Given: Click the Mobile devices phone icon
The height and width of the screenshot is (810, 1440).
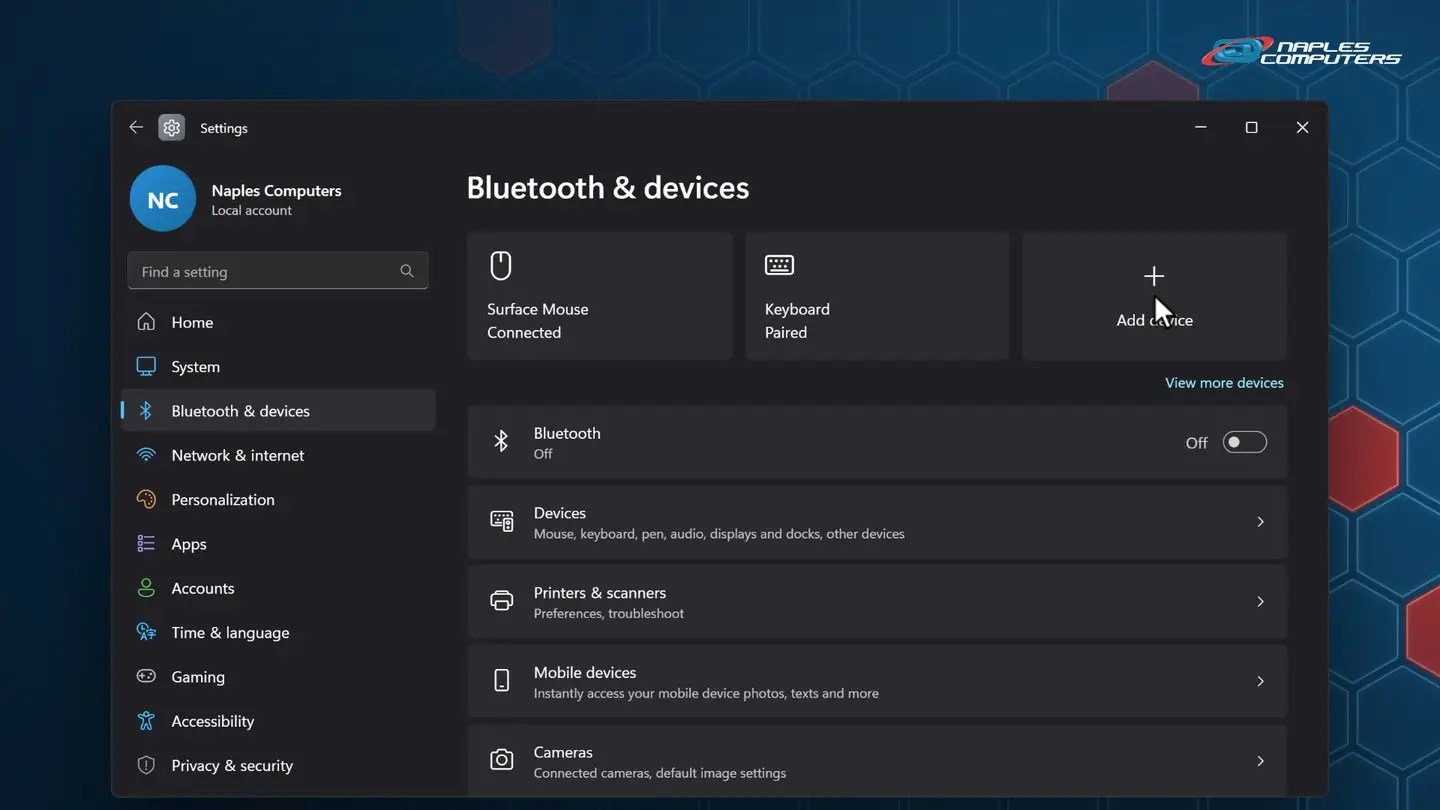Looking at the screenshot, I should point(501,681).
